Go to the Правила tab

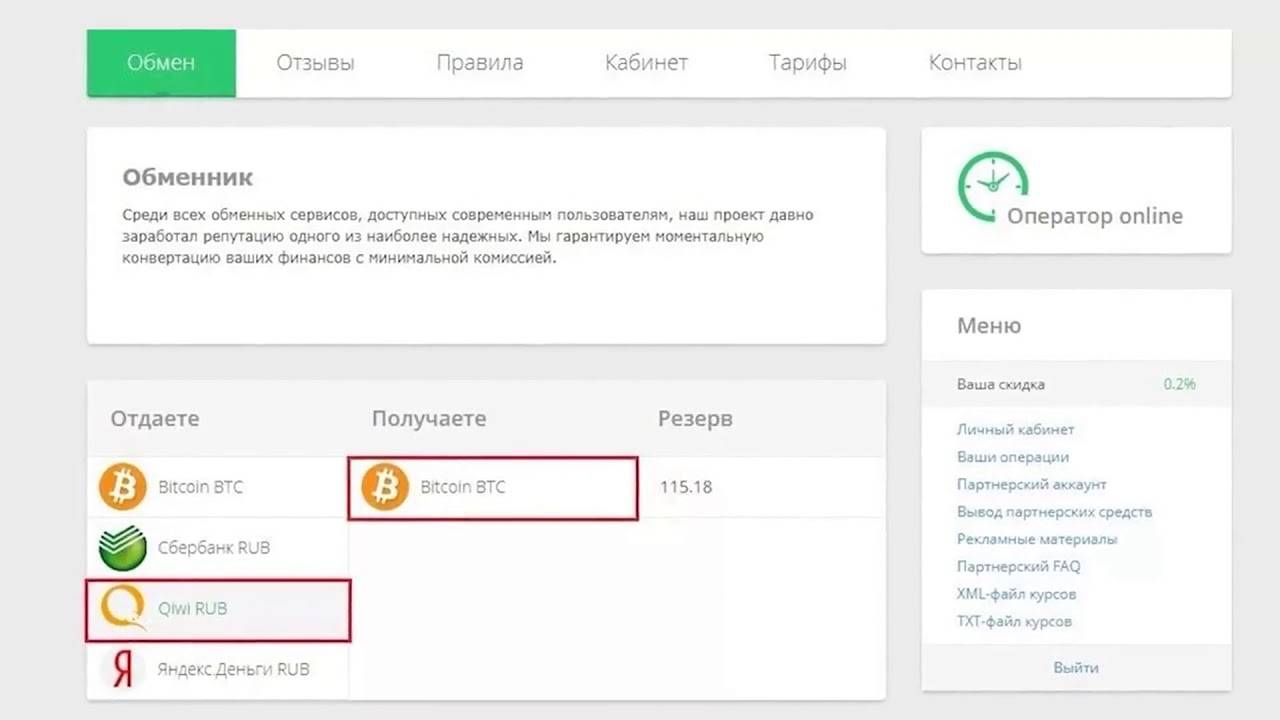(480, 63)
